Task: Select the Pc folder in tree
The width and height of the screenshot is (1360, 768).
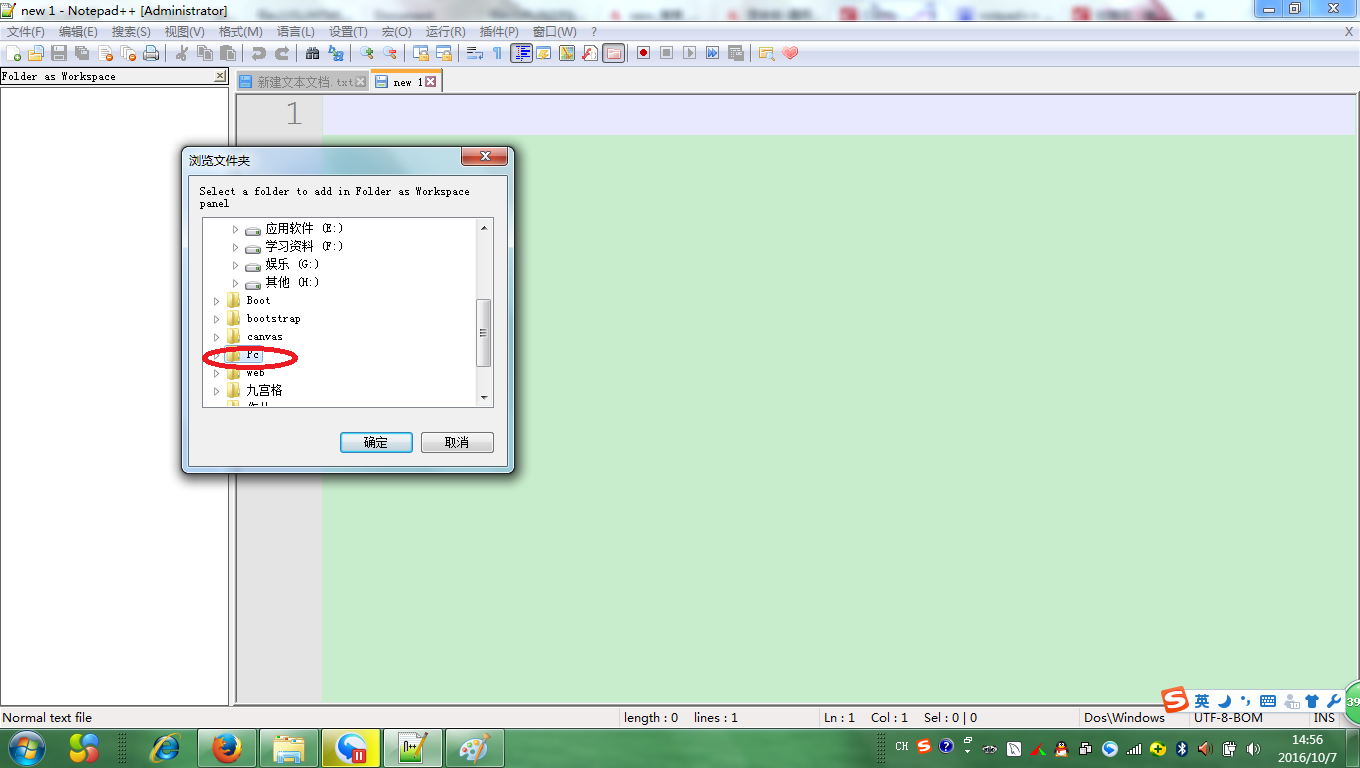Action: (253, 355)
